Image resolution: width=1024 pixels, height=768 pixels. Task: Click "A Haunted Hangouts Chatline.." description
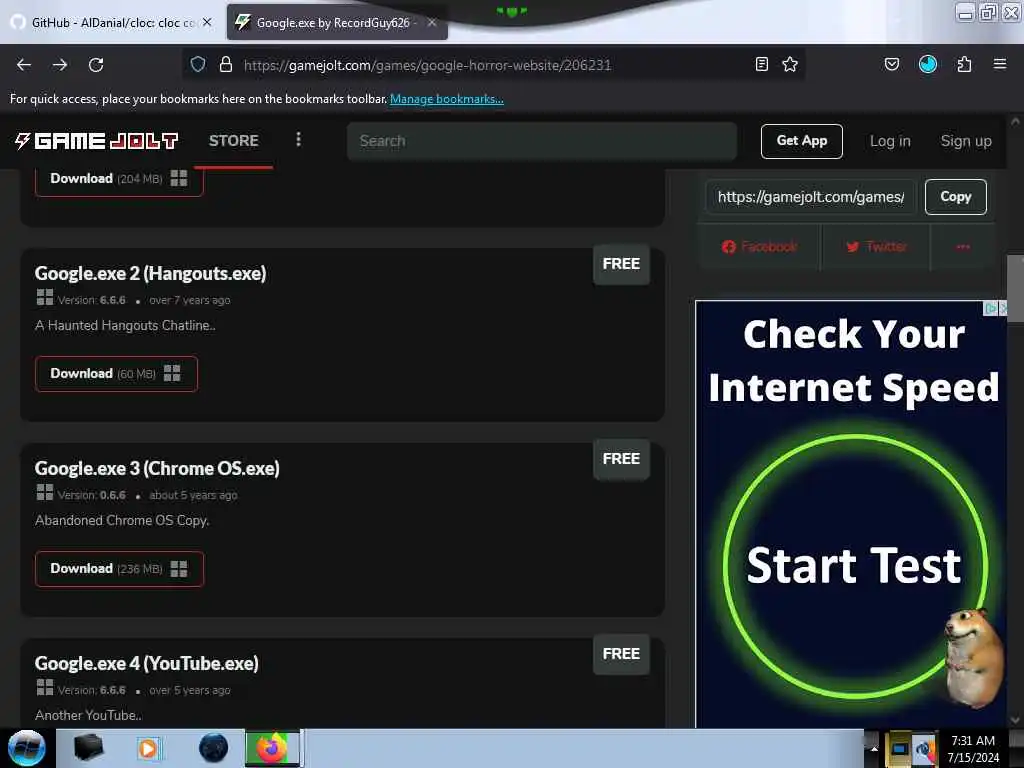125,325
